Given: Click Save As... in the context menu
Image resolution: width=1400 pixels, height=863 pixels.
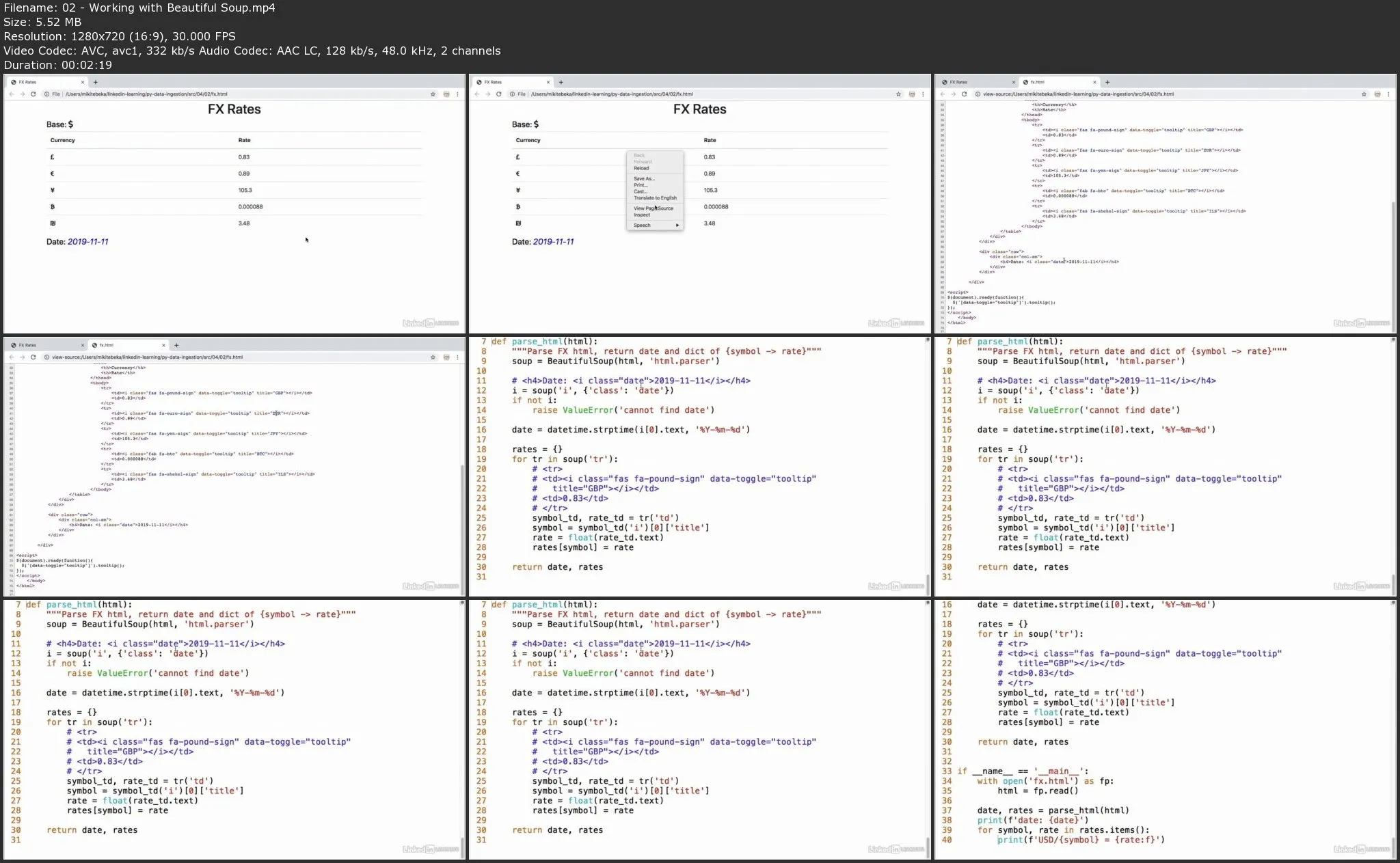Looking at the screenshot, I should point(644,178).
